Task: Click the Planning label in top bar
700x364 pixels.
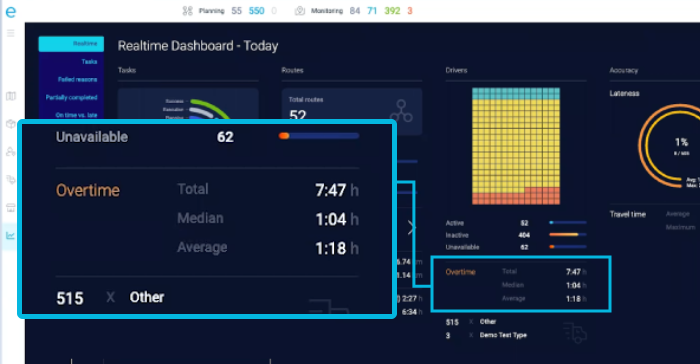Action: click(x=212, y=11)
